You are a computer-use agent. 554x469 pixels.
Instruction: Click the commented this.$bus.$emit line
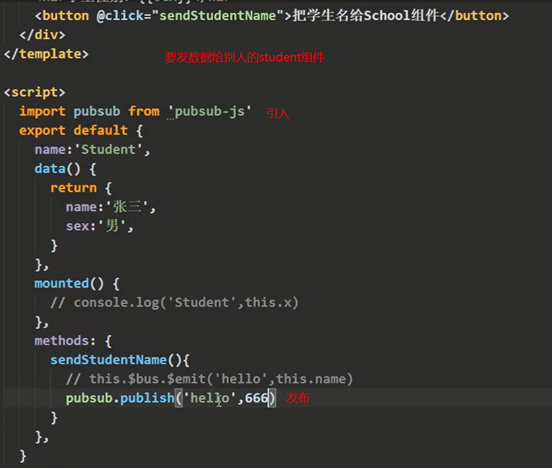210,379
